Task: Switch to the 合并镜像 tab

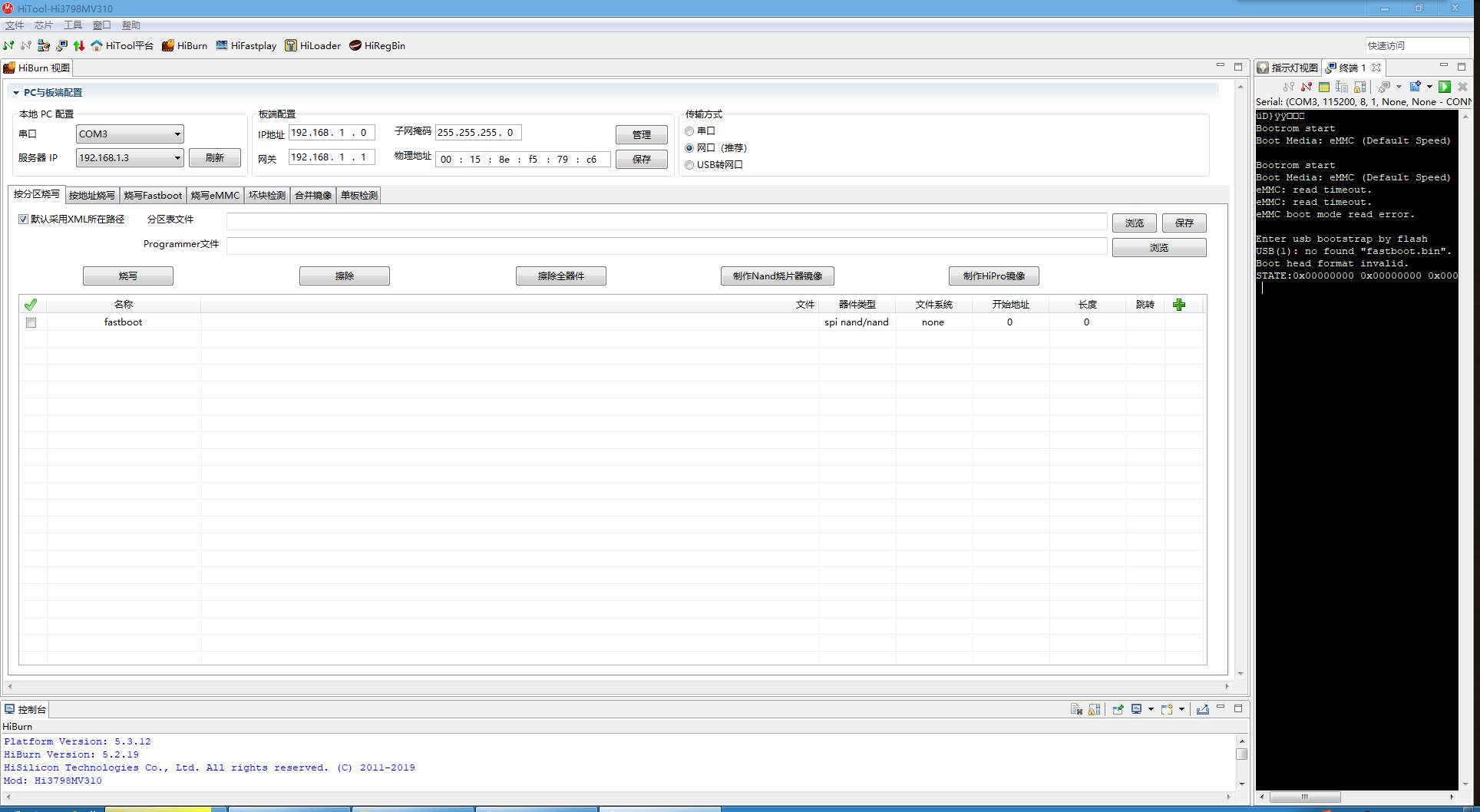Action: pyautogui.click(x=313, y=196)
